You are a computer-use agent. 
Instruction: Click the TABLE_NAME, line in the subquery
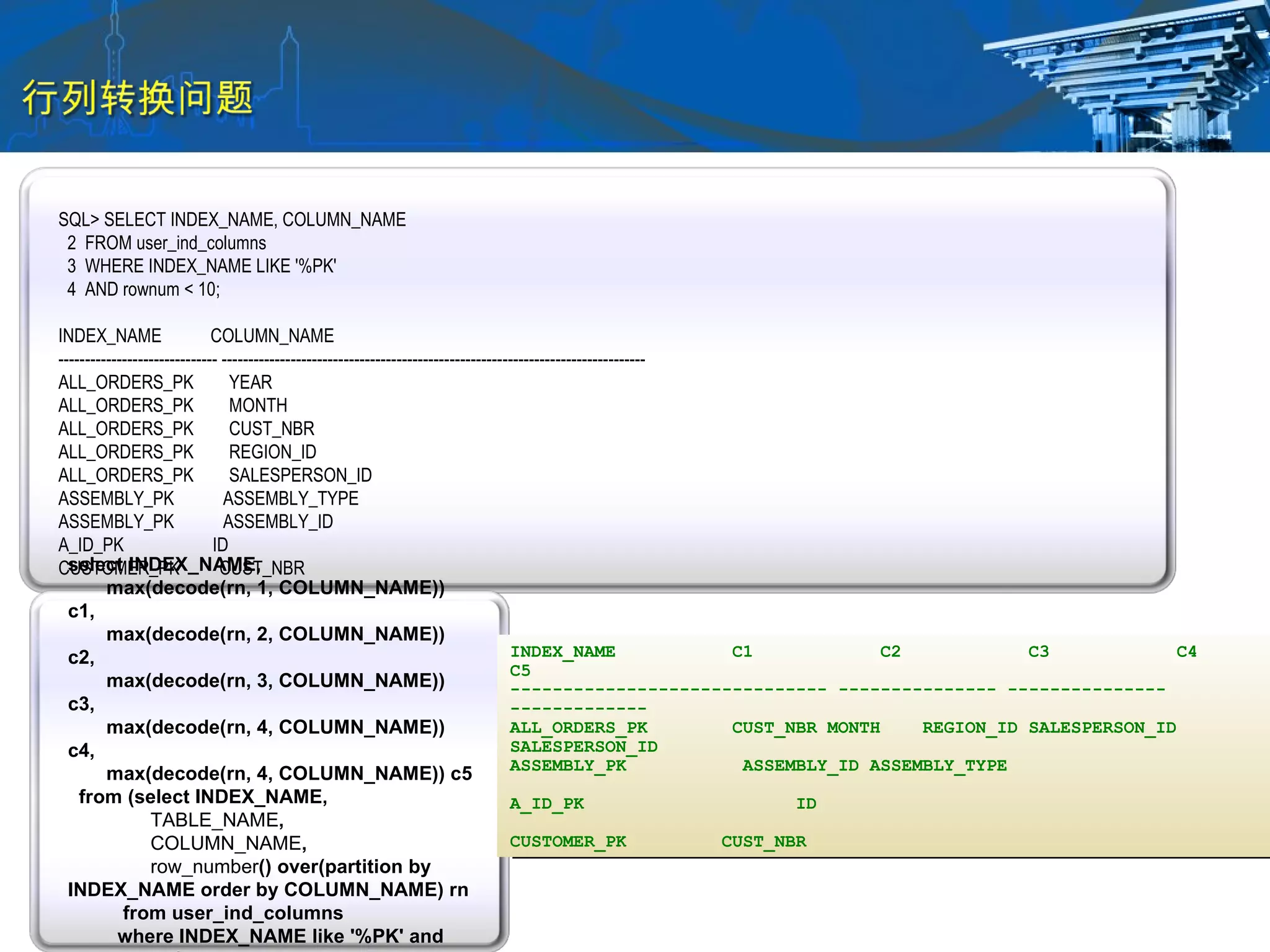coord(217,820)
